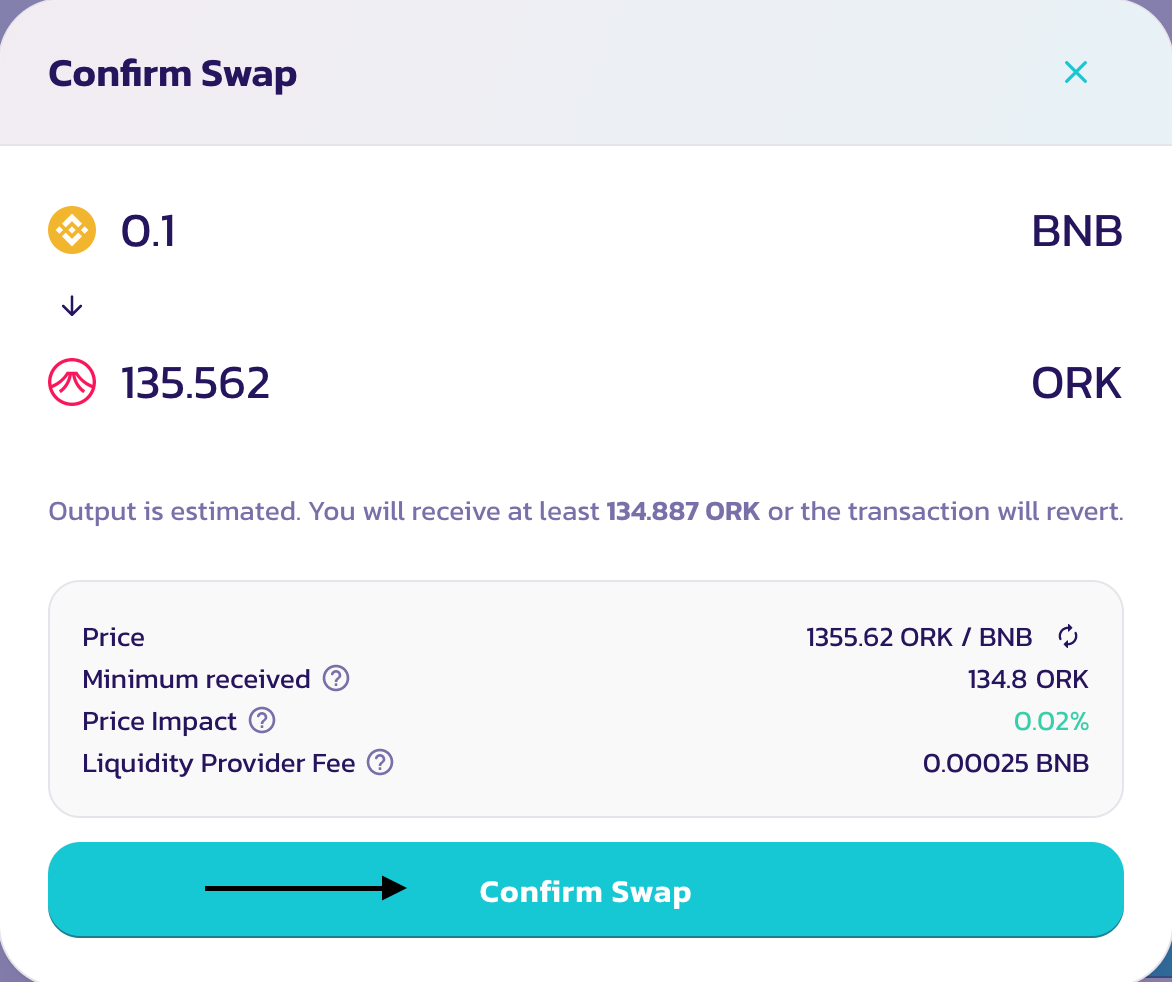Invert the price with refresh icon
This screenshot has width=1172, height=982.
(1067, 636)
